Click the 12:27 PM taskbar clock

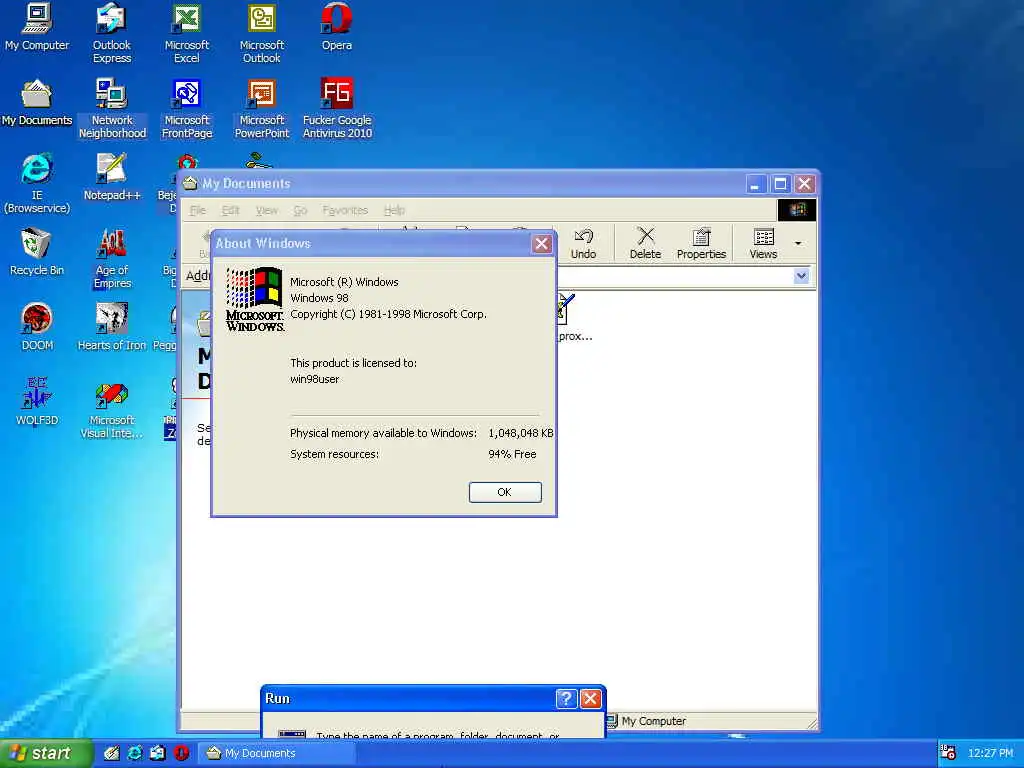991,753
